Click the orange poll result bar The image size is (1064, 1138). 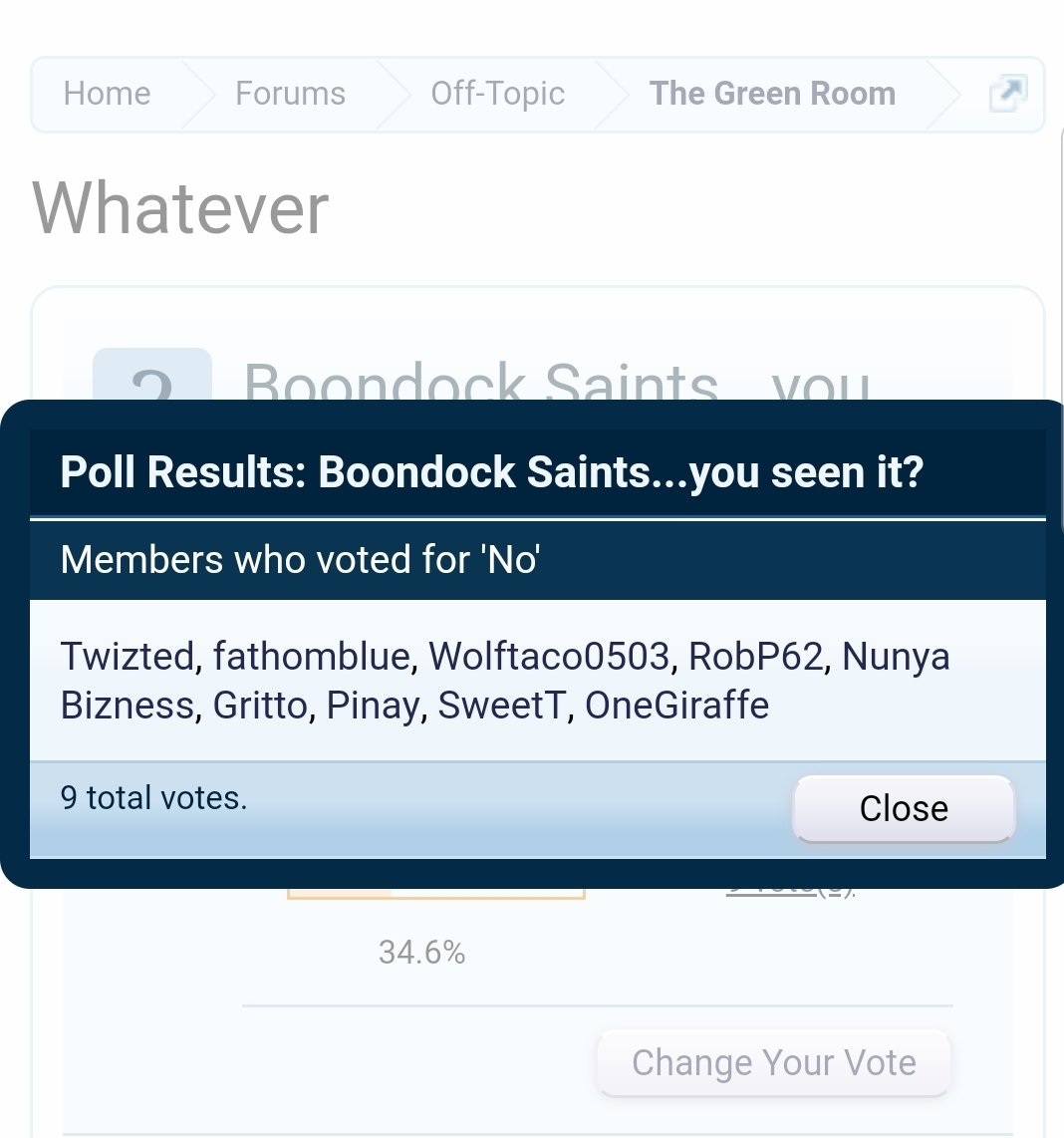pyautogui.click(x=436, y=894)
